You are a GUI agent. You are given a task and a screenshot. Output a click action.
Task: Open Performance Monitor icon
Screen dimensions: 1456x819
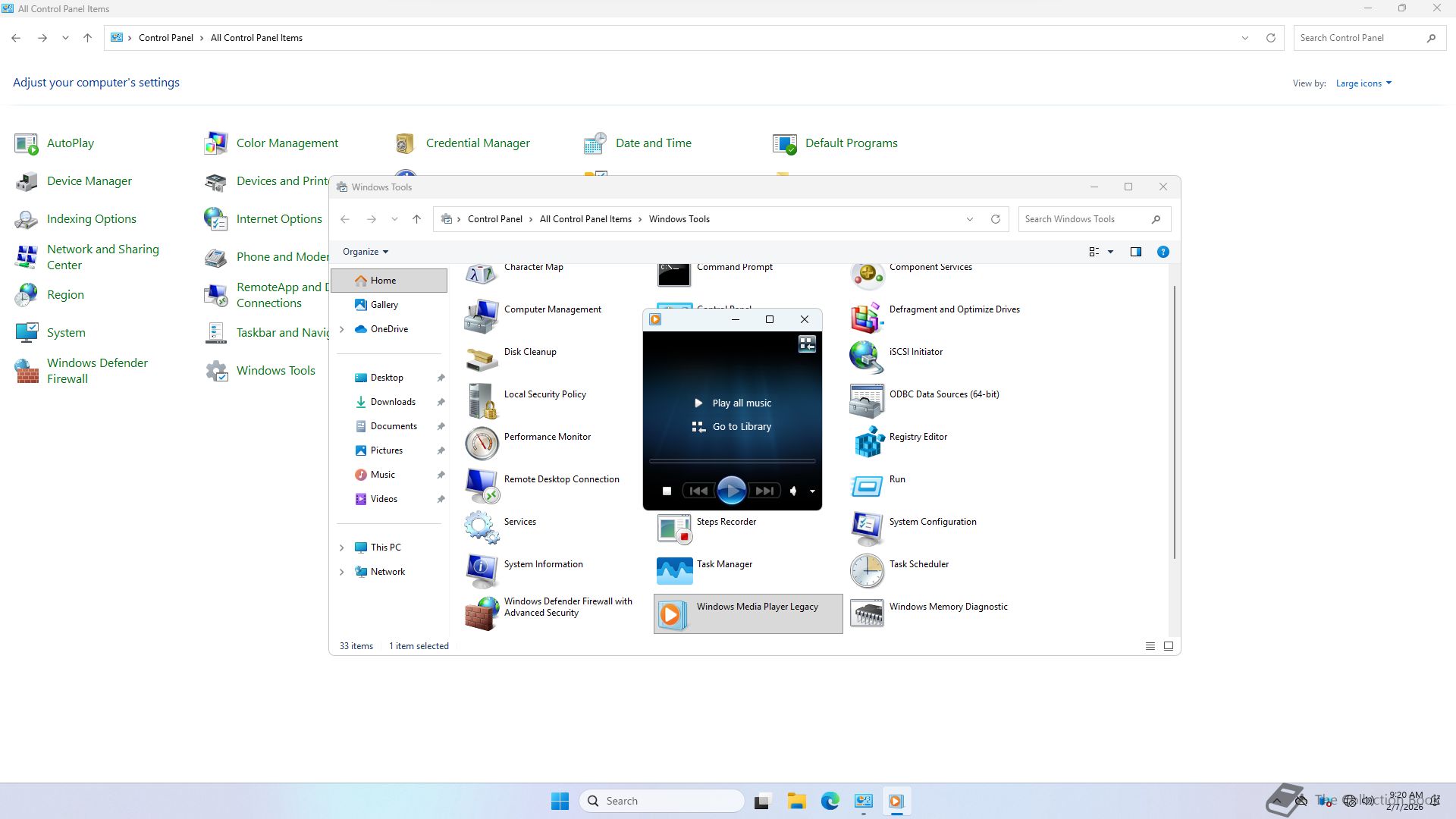tap(482, 444)
